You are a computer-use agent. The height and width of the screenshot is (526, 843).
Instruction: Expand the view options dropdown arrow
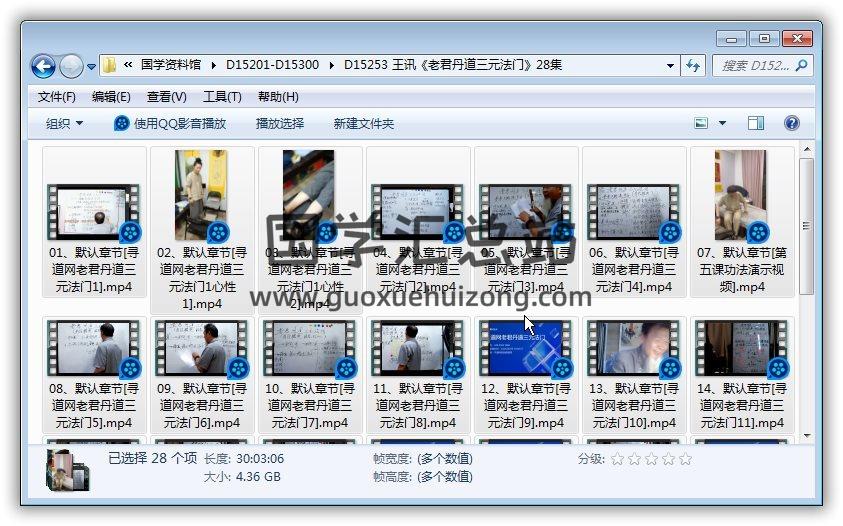point(723,123)
